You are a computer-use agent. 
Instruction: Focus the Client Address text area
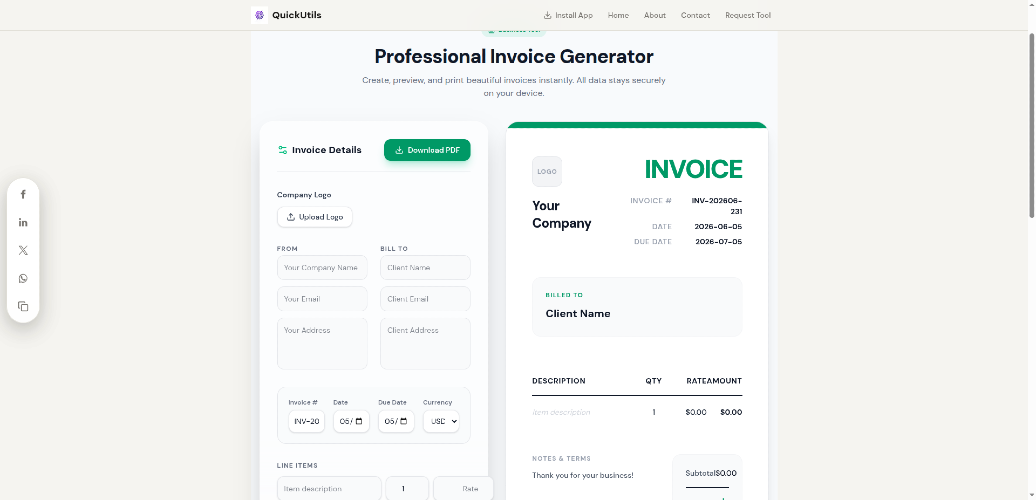click(x=426, y=343)
